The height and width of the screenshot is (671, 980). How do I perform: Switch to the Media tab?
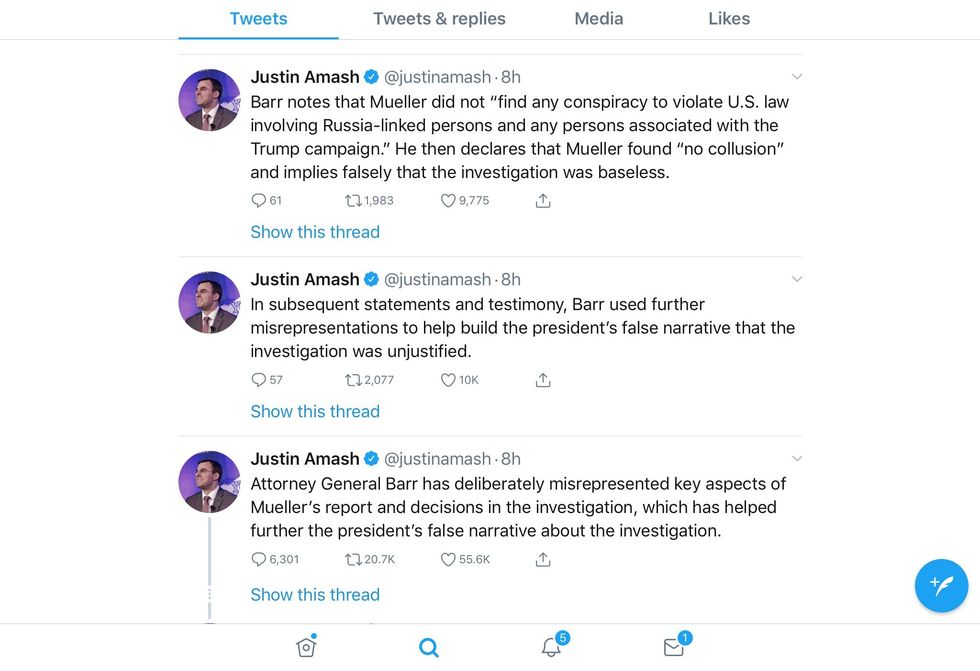point(599,19)
